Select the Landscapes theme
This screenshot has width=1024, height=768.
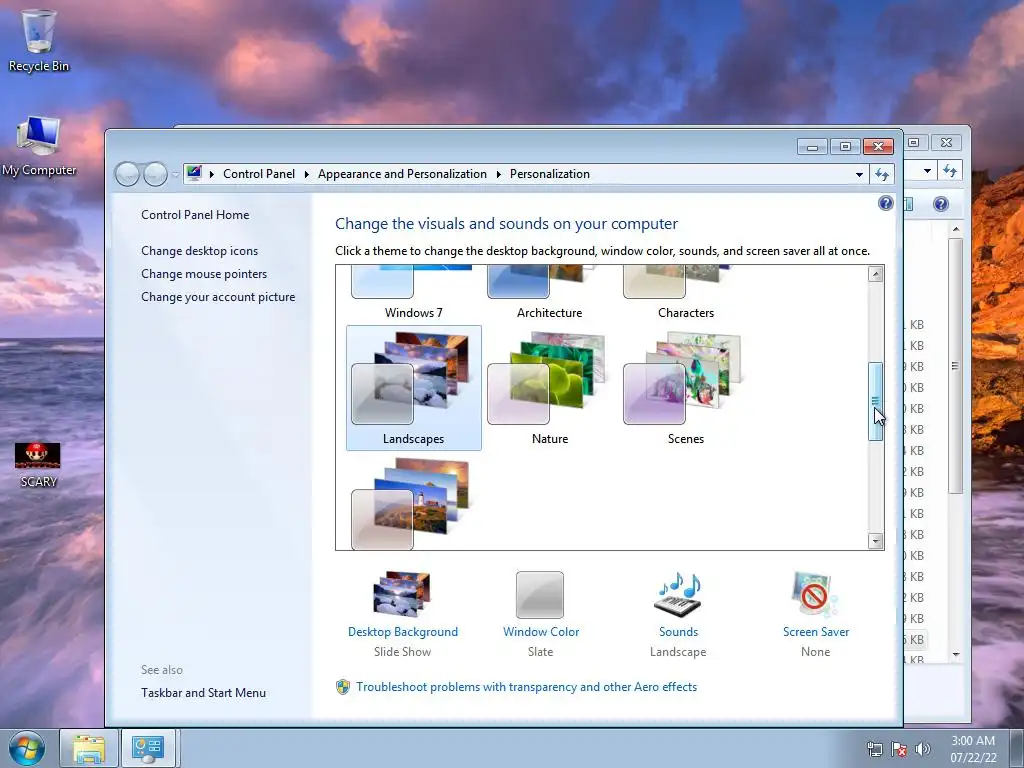413,388
